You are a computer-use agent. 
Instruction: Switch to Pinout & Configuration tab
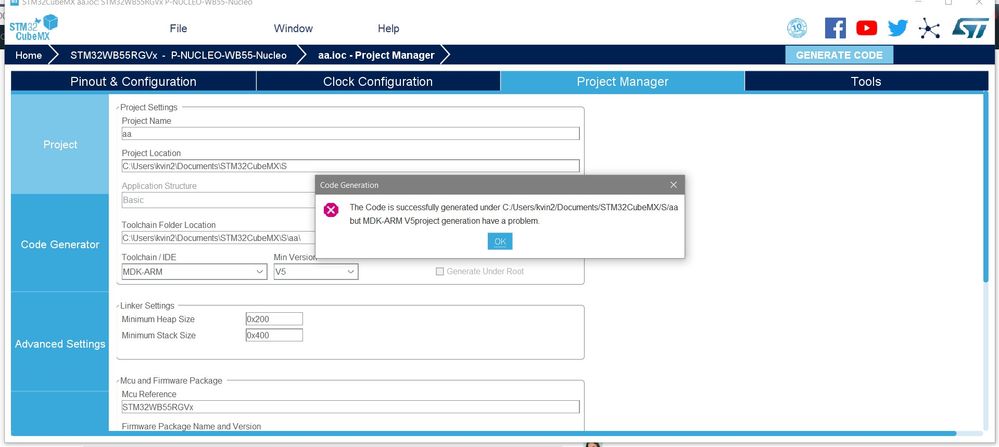pos(133,82)
